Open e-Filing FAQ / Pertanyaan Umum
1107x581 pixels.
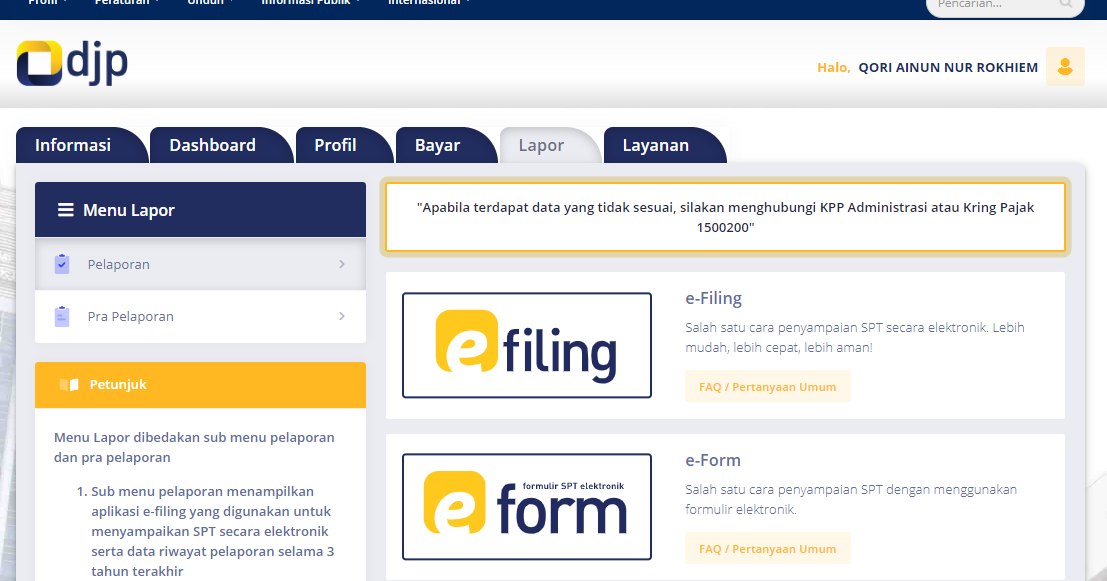(767, 387)
